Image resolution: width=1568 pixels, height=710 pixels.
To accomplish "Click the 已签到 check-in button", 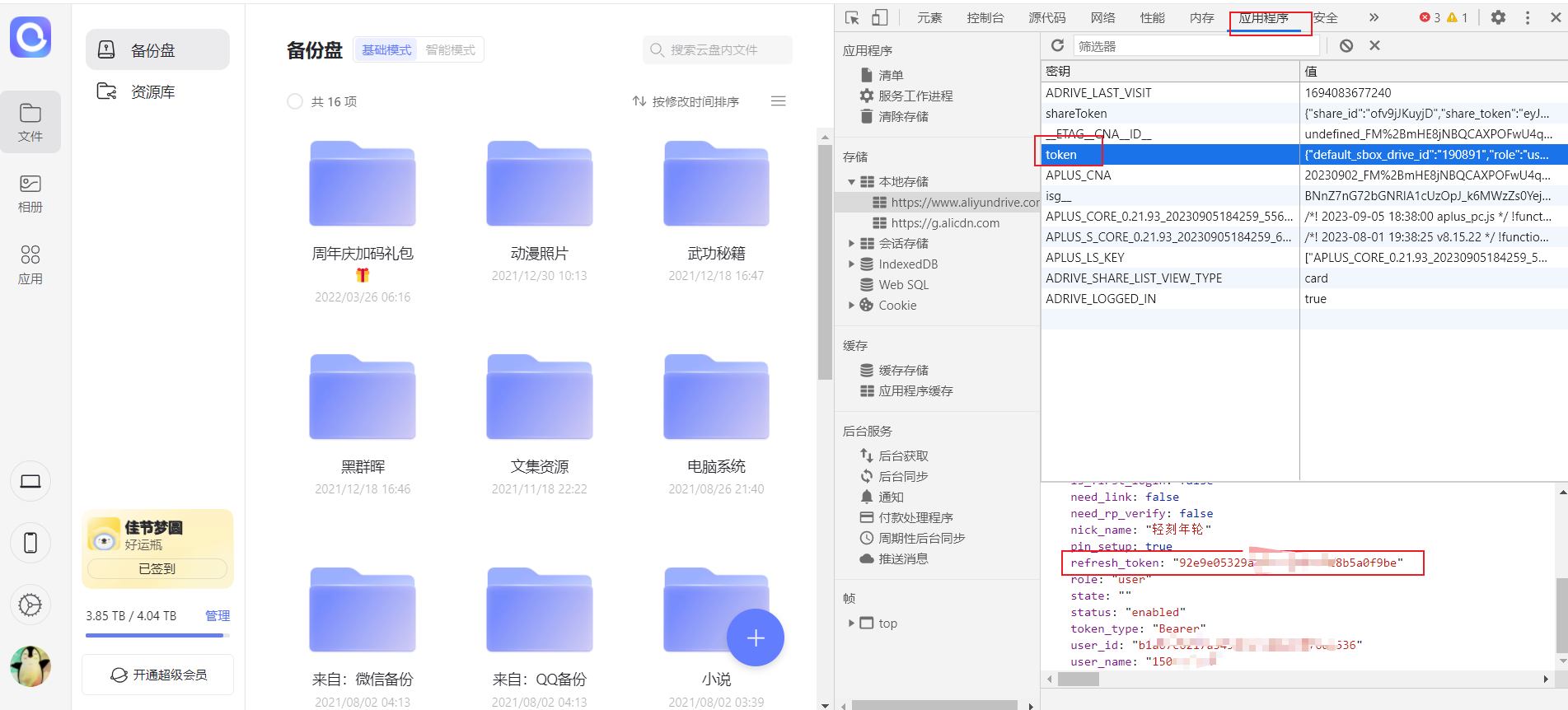I will (157, 568).
